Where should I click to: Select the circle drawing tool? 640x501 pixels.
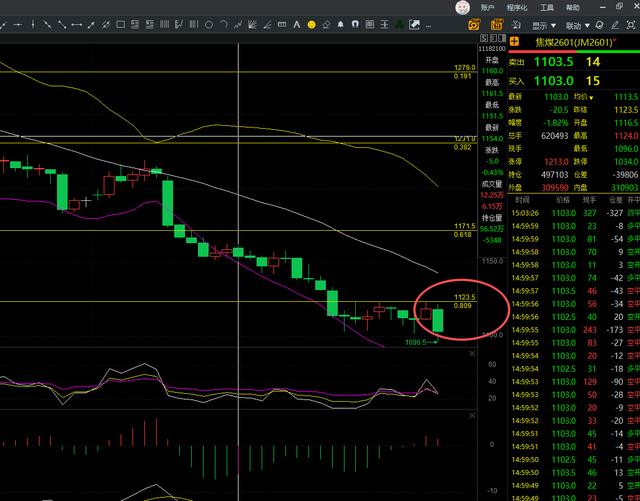click(x=209, y=25)
